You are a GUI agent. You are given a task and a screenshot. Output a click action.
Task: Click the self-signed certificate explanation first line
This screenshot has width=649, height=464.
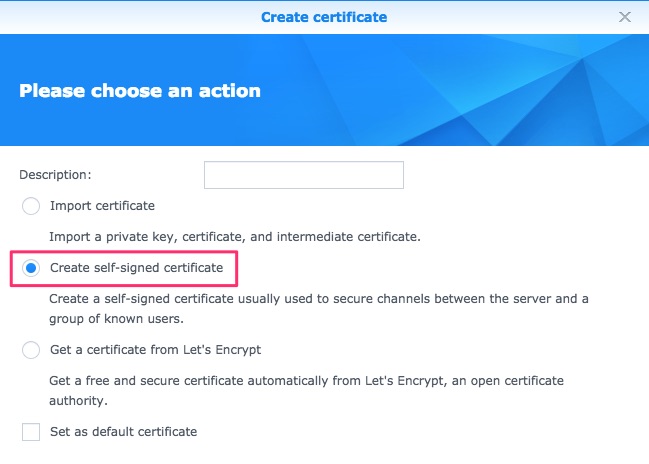(x=319, y=299)
